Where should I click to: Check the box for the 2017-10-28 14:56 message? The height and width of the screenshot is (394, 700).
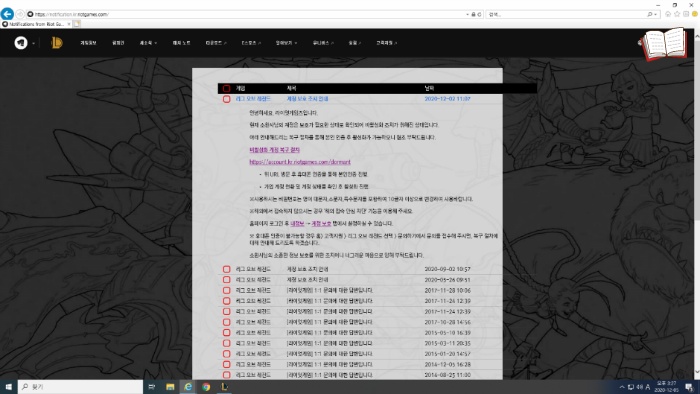[226, 322]
